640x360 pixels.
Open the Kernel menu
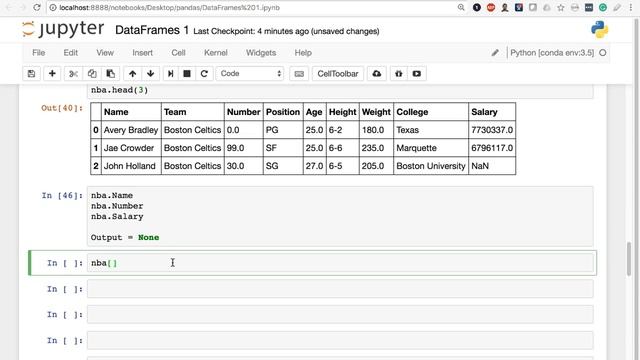(216, 53)
